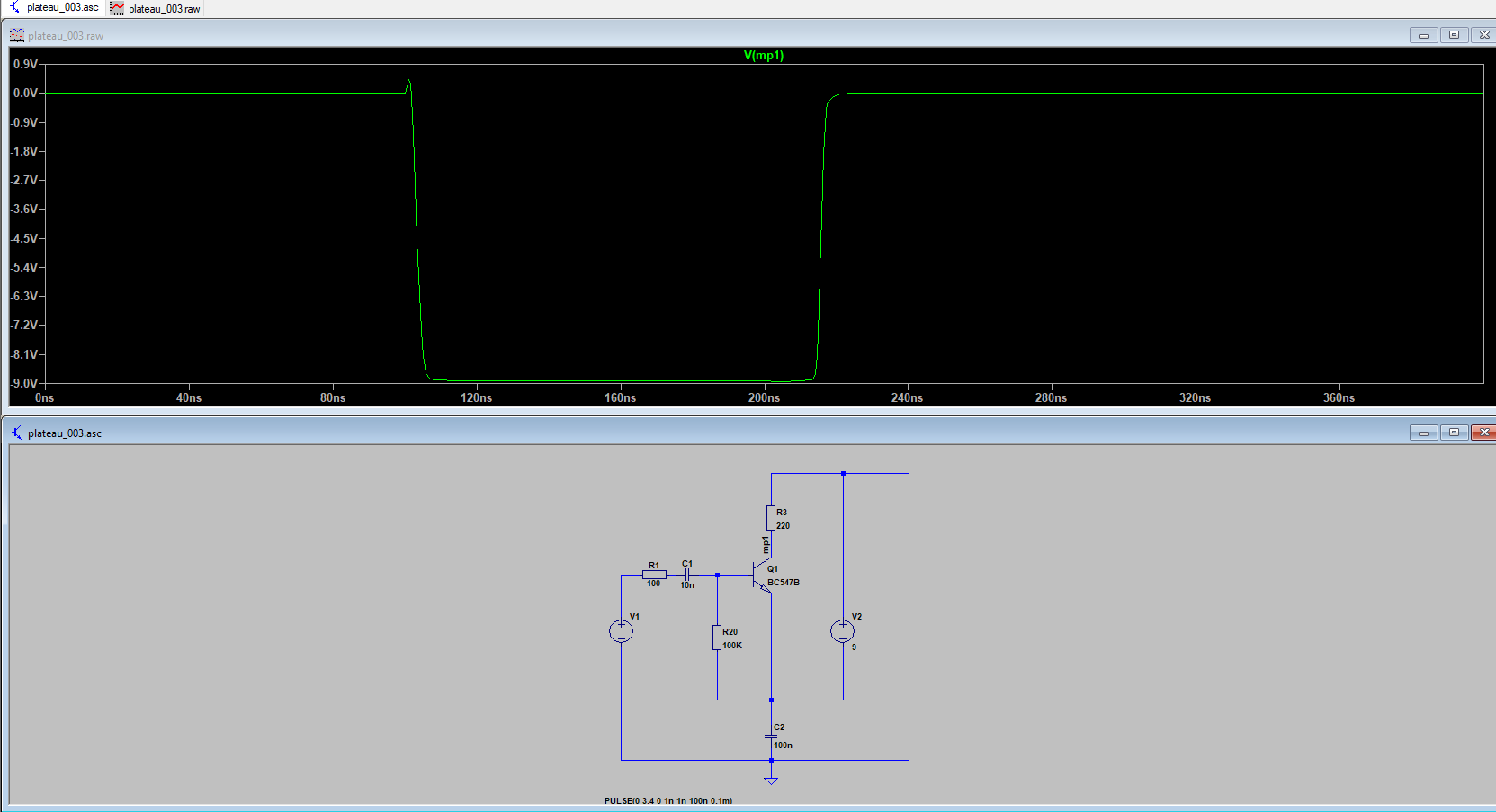Click the 220 value of R3

pyautogui.click(x=783, y=526)
